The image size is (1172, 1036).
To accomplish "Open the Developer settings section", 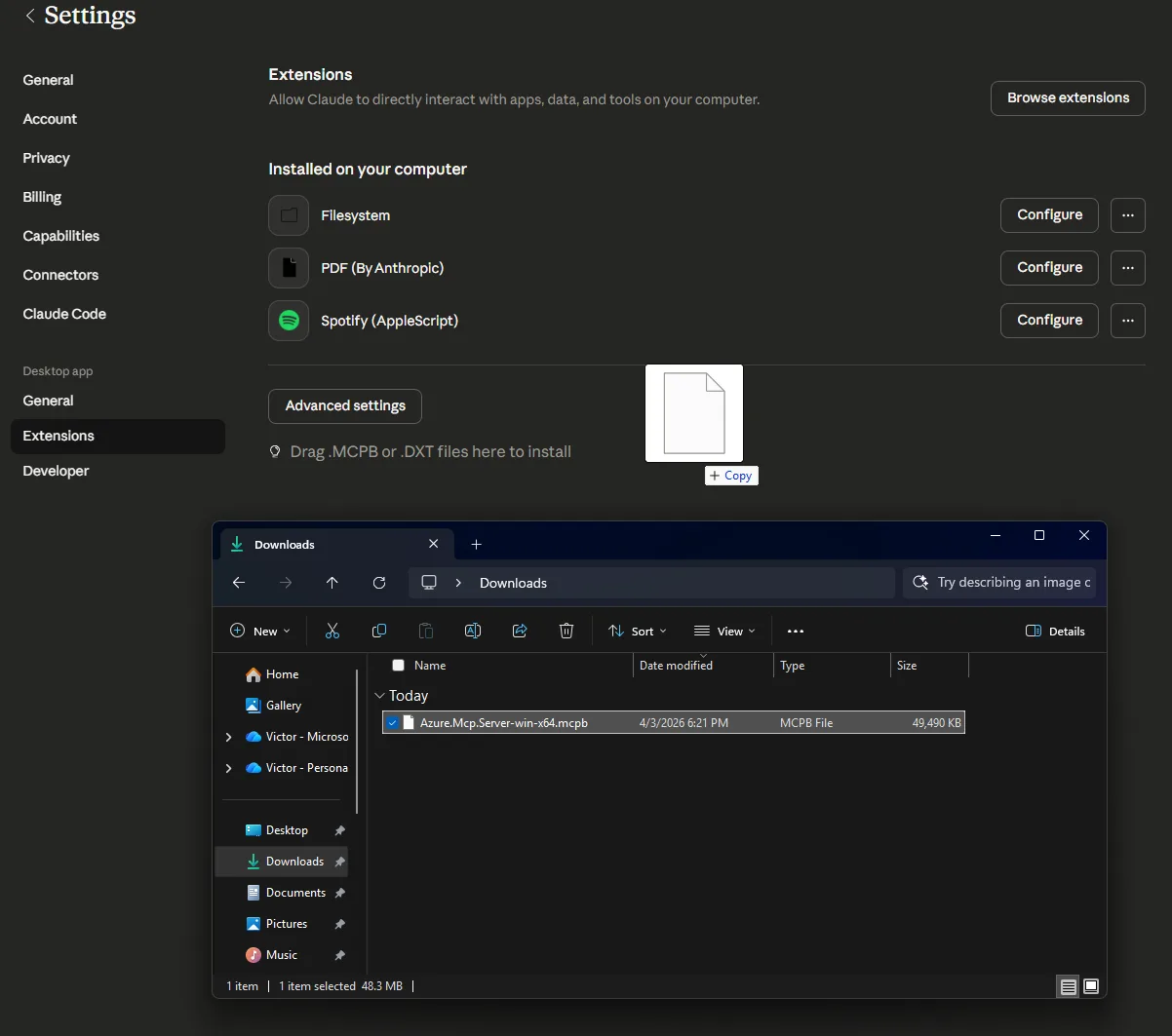I will (56, 471).
